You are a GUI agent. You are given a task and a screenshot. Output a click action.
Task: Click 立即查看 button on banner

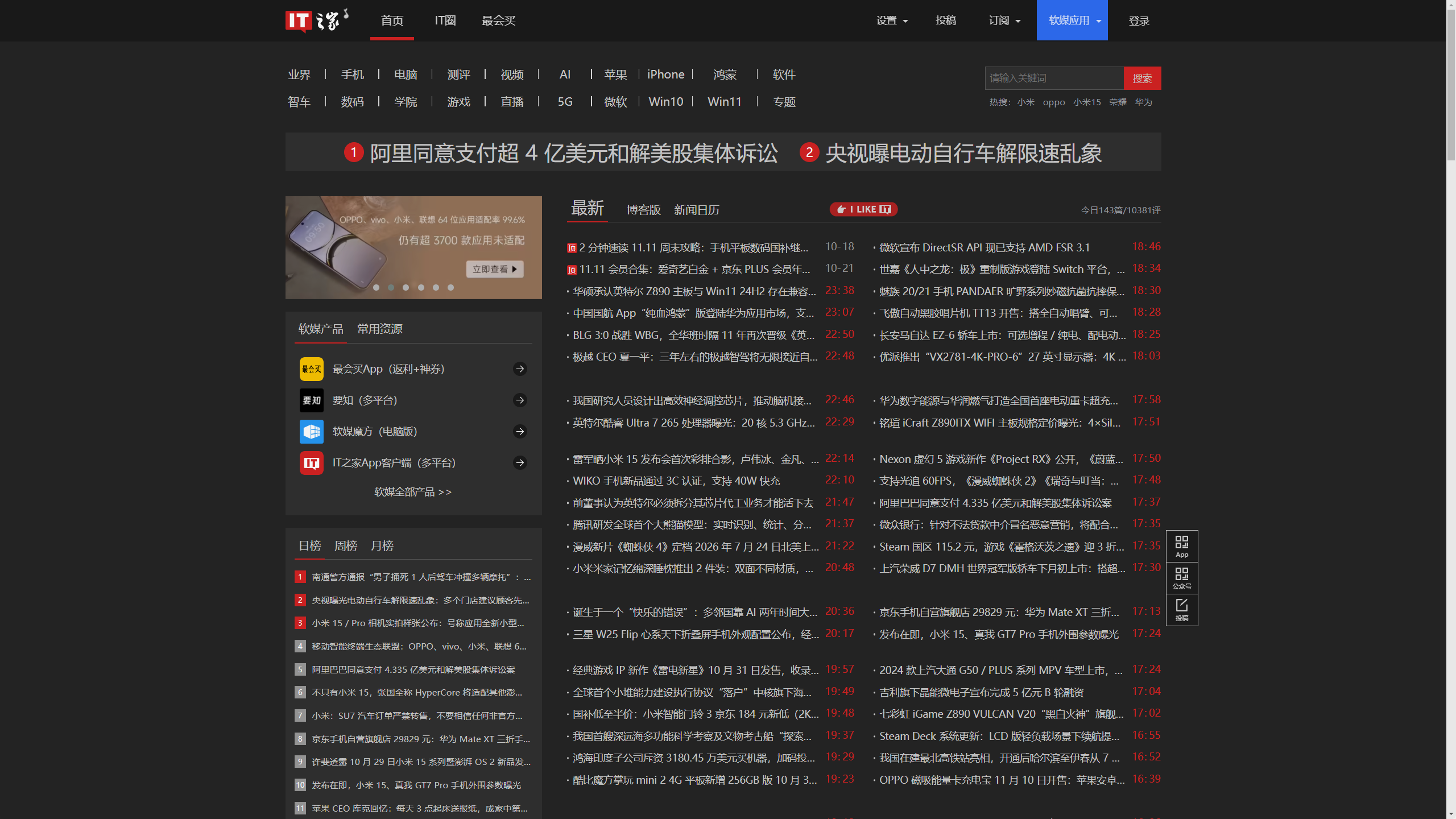pyautogui.click(x=495, y=269)
